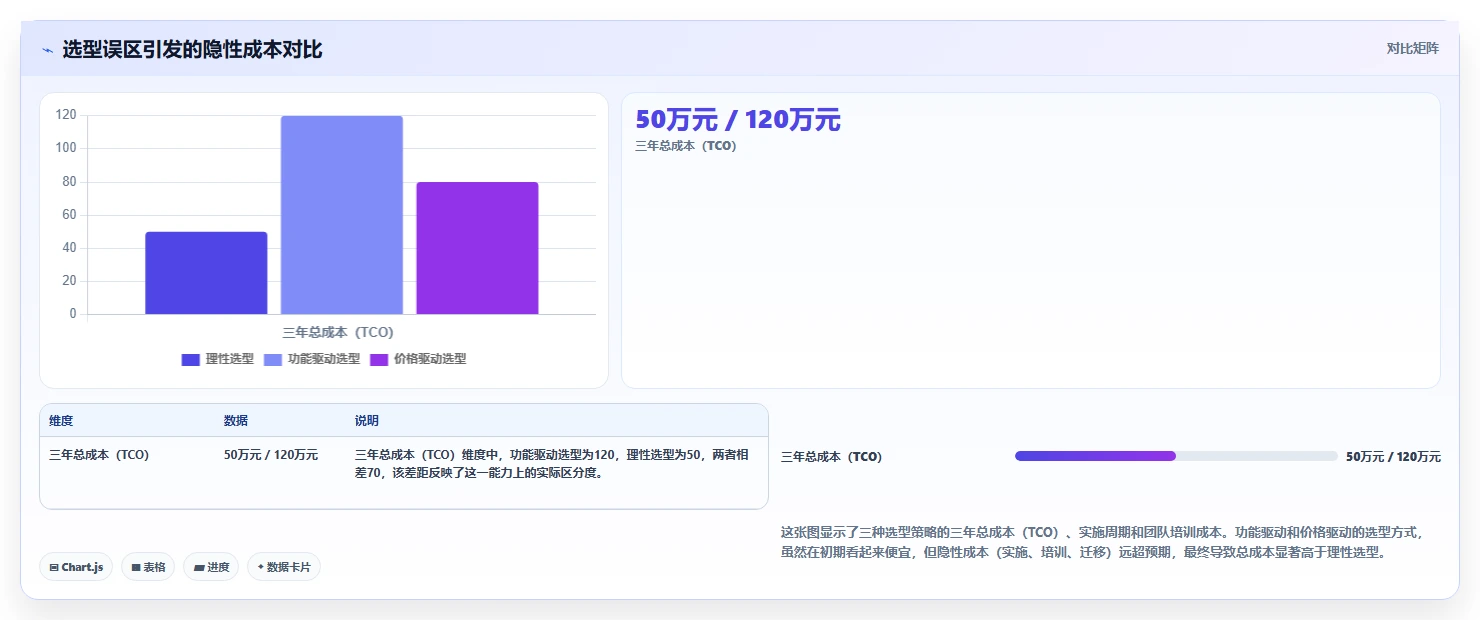Screen dimensions: 1480x620
Task: Click the 功能驱动选型 legend label
Action: (324, 360)
